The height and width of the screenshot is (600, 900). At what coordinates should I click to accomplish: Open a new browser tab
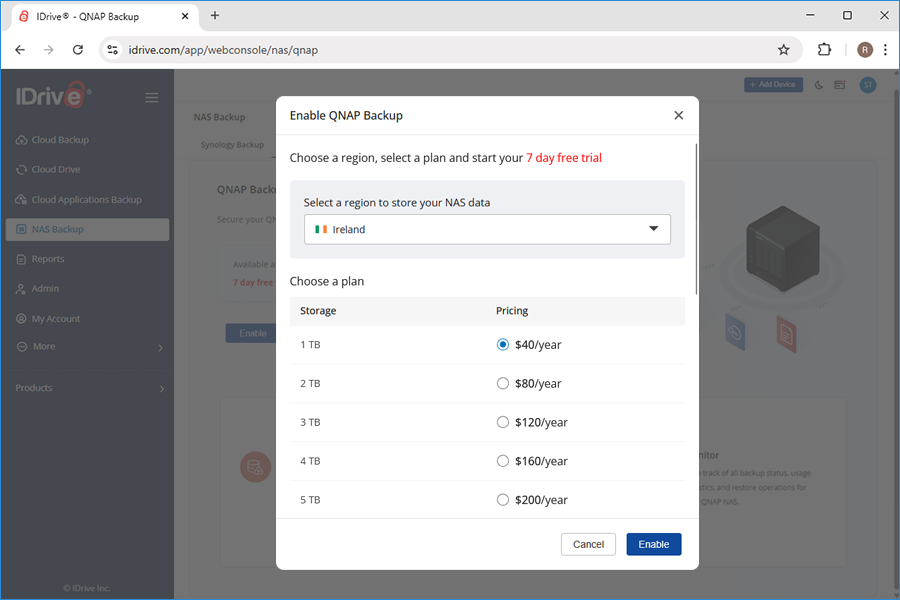coord(215,16)
